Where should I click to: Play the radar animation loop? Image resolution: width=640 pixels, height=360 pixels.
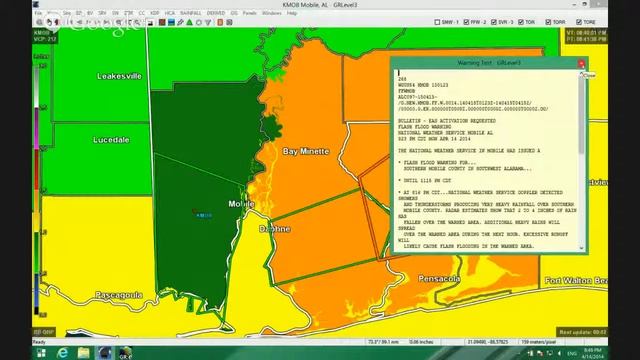[89, 22]
